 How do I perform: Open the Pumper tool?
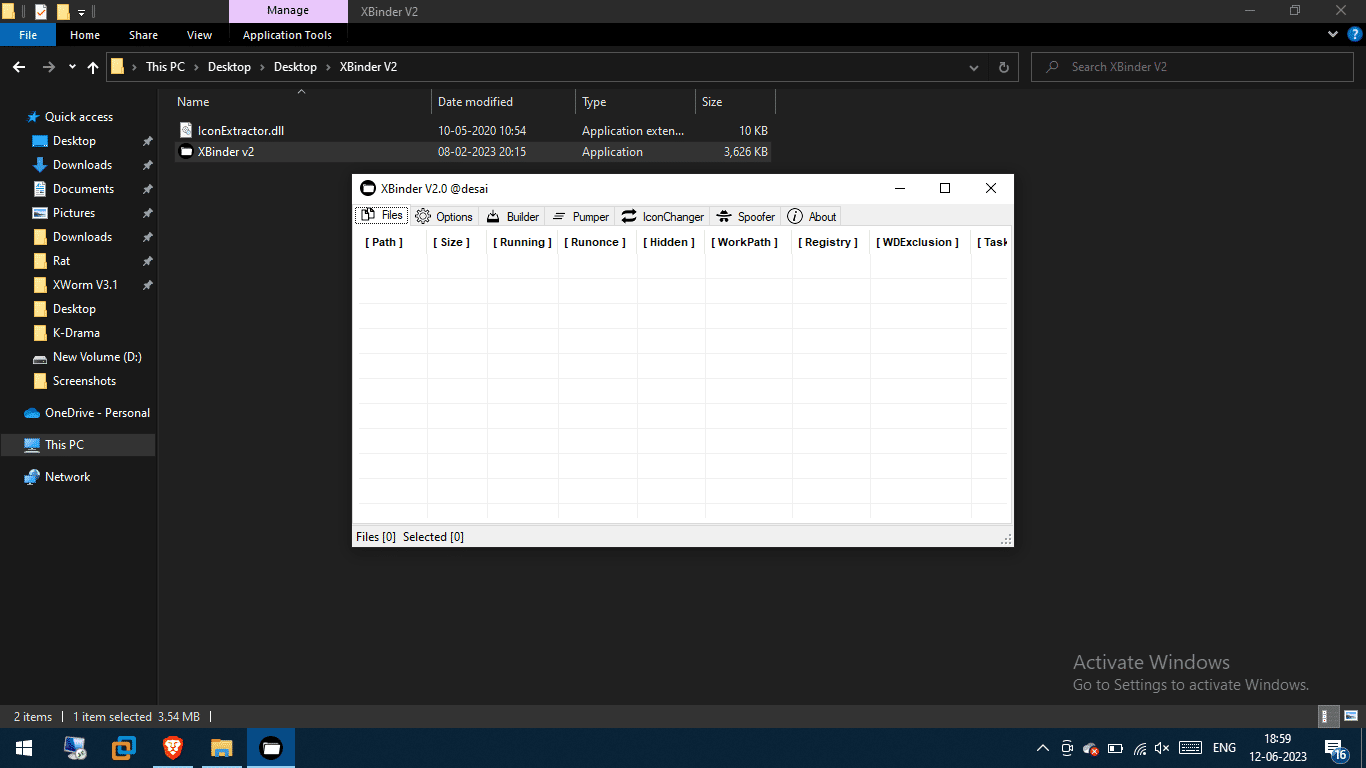(x=580, y=216)
